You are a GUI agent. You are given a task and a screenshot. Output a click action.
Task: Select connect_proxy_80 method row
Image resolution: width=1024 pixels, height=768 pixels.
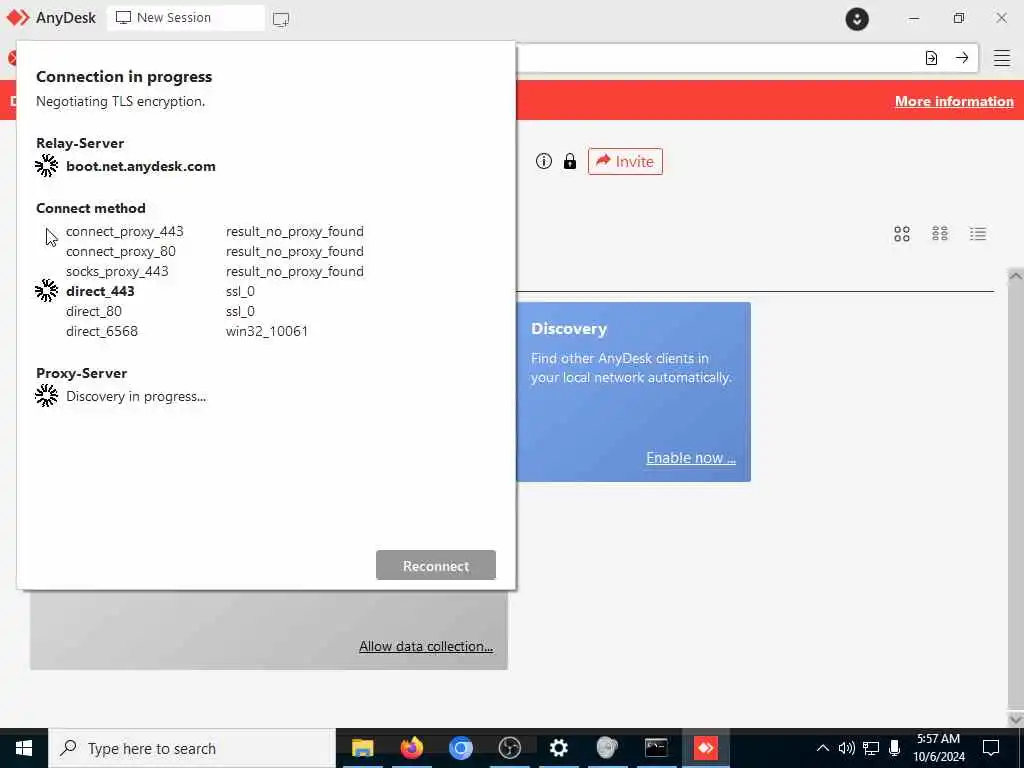click(215, 251)
